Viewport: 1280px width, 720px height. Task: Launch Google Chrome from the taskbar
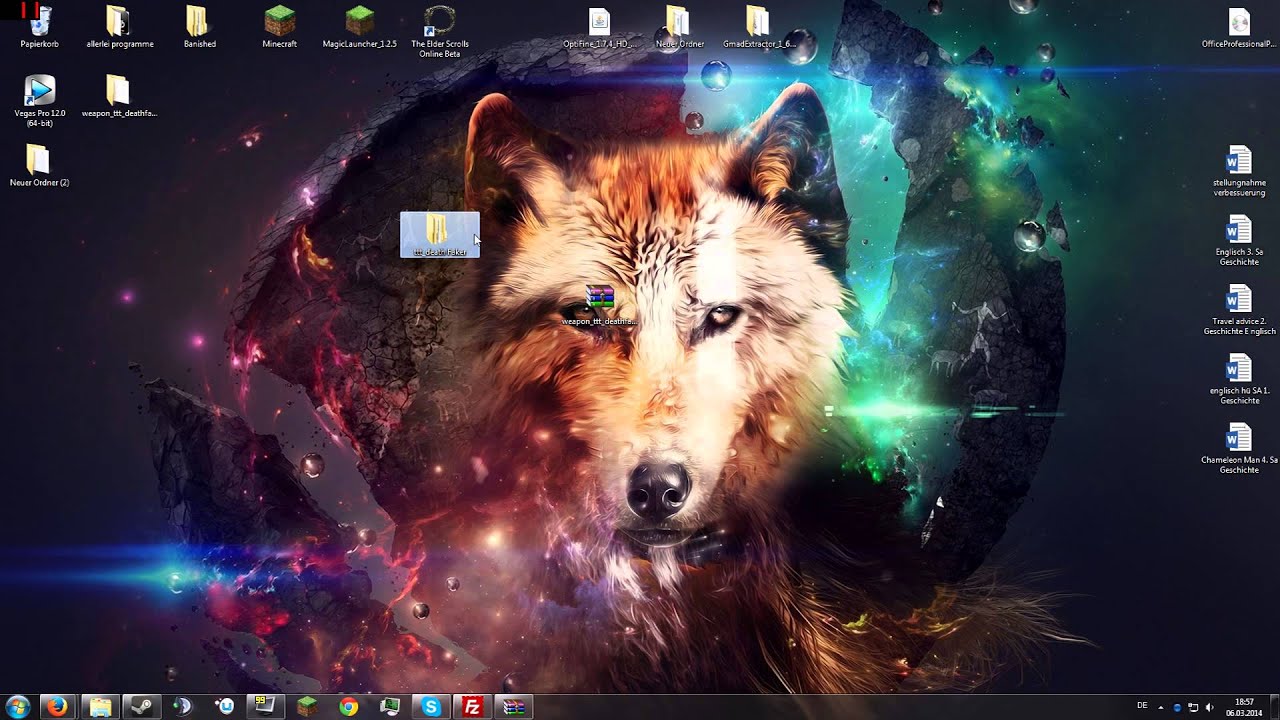click(348, 707)
